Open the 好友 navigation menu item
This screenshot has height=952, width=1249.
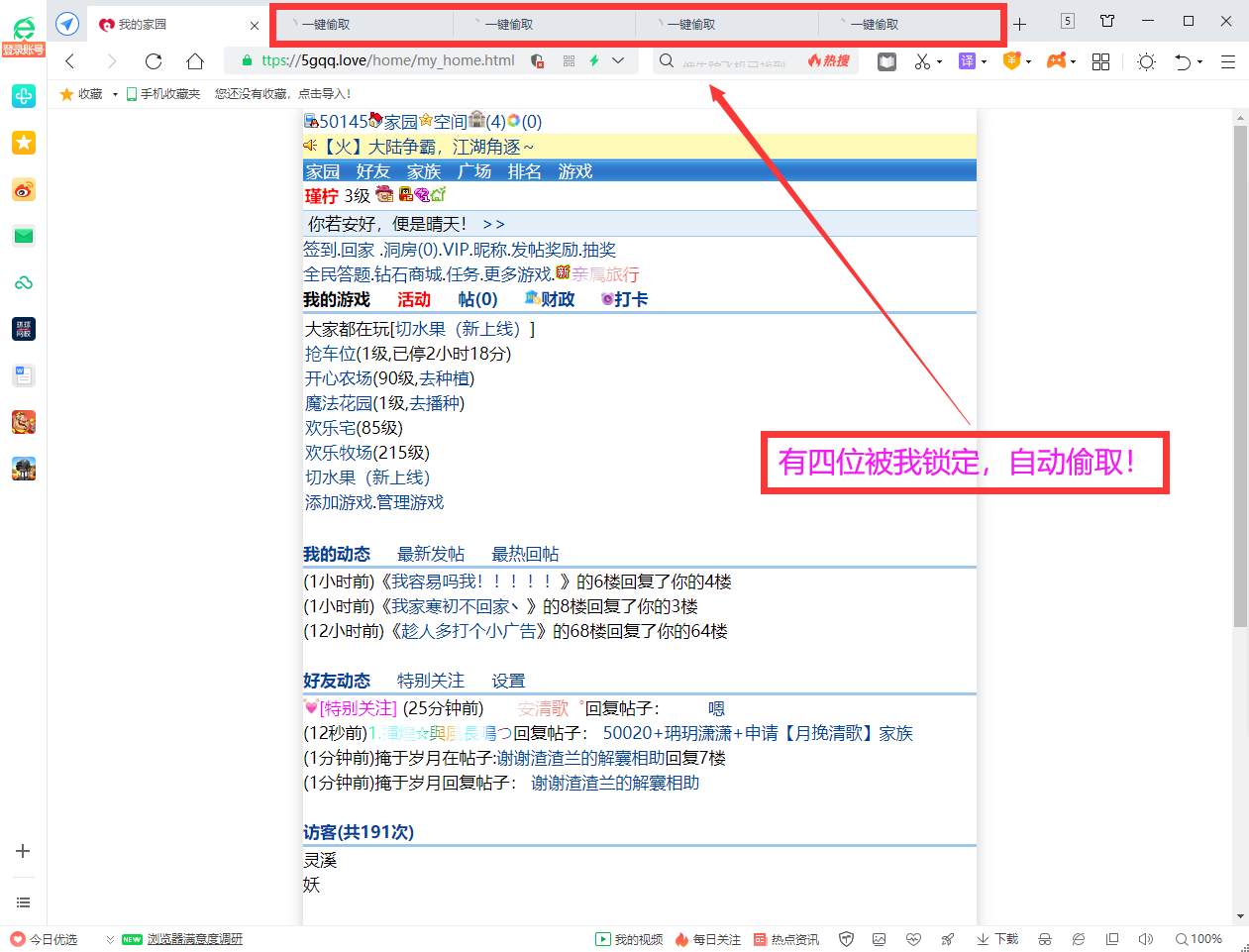[x=373, y=171]
